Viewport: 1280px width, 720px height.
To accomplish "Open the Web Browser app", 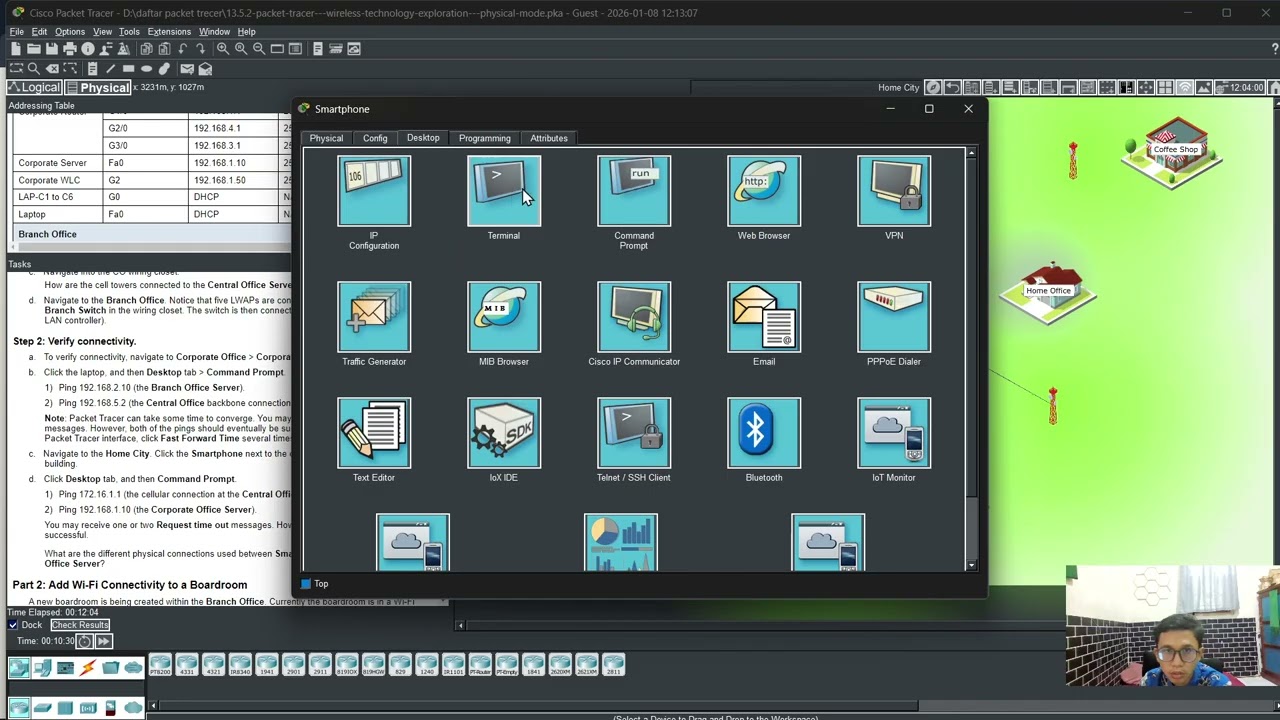I will [x=764, y=191].
